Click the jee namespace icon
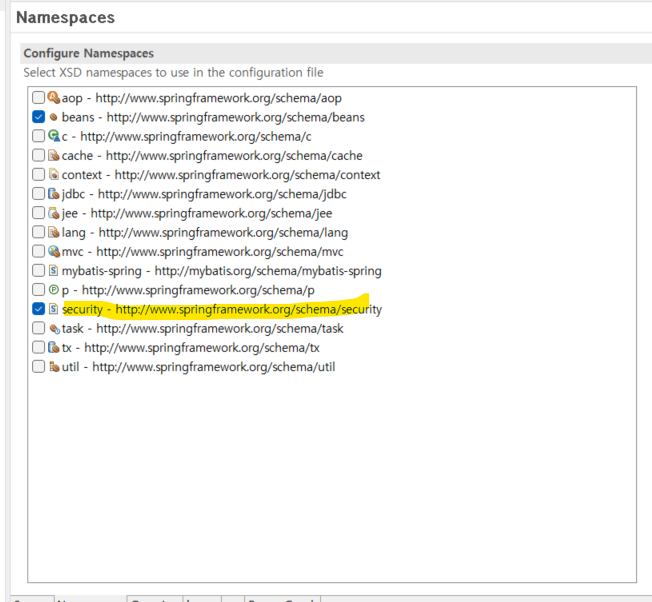Screen dimensions: 652x602 (x=54, y=213)
